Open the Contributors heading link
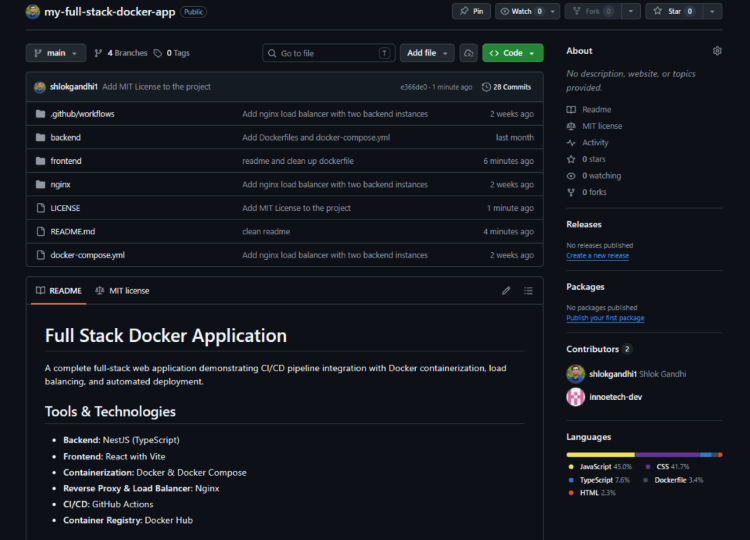The height and width of the screenshot is (540, 750). pyautogui.click(x=599, y=349)
